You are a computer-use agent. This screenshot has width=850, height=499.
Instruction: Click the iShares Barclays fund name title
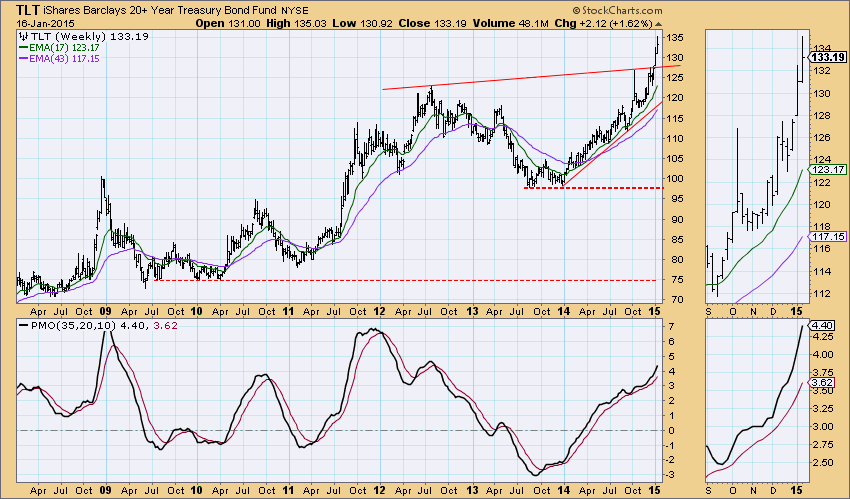pyautogui.click(x=161, y=10)
